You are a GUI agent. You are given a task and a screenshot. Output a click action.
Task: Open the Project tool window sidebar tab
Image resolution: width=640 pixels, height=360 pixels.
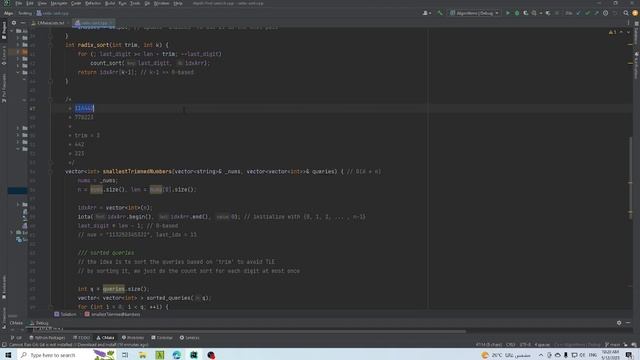[x=4, y=31]
